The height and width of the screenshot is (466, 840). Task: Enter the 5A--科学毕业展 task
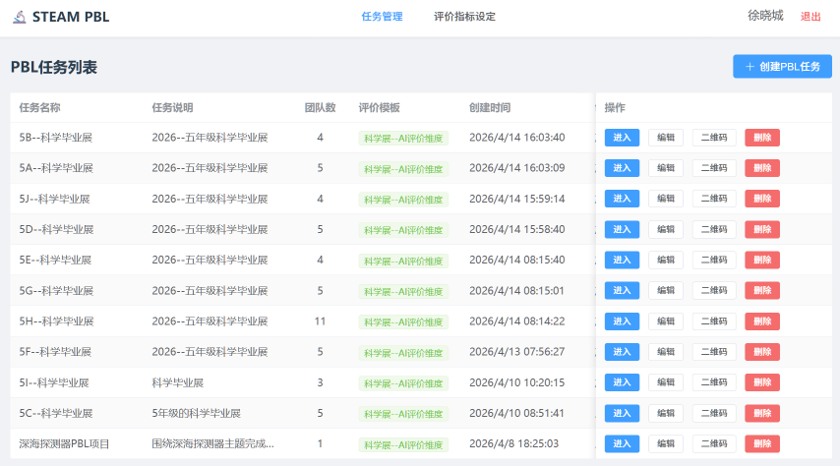tap(622, 168)
